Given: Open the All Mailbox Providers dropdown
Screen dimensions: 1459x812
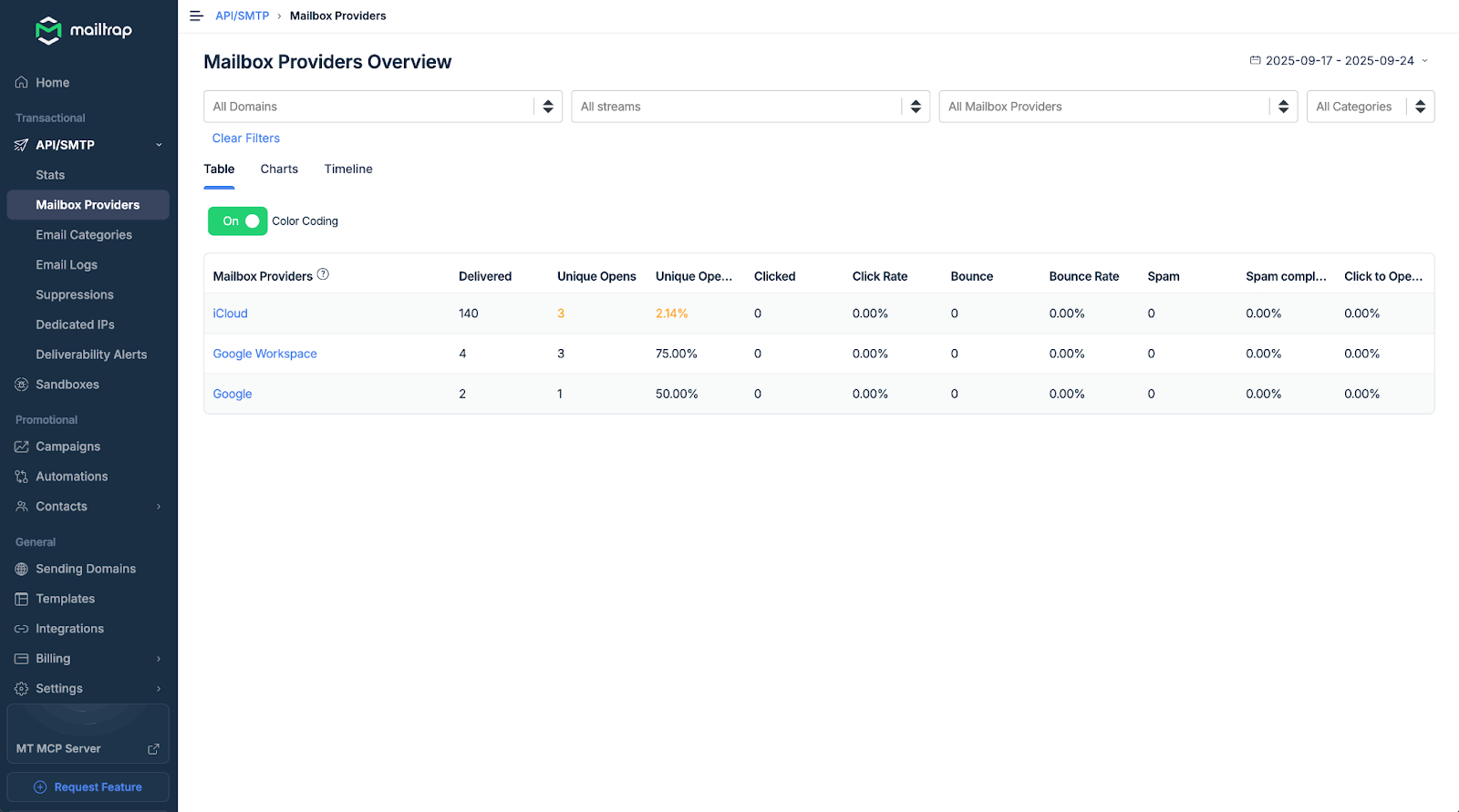Looking at the screenshot, I should pyautogui.click(x=1118, y=107).
